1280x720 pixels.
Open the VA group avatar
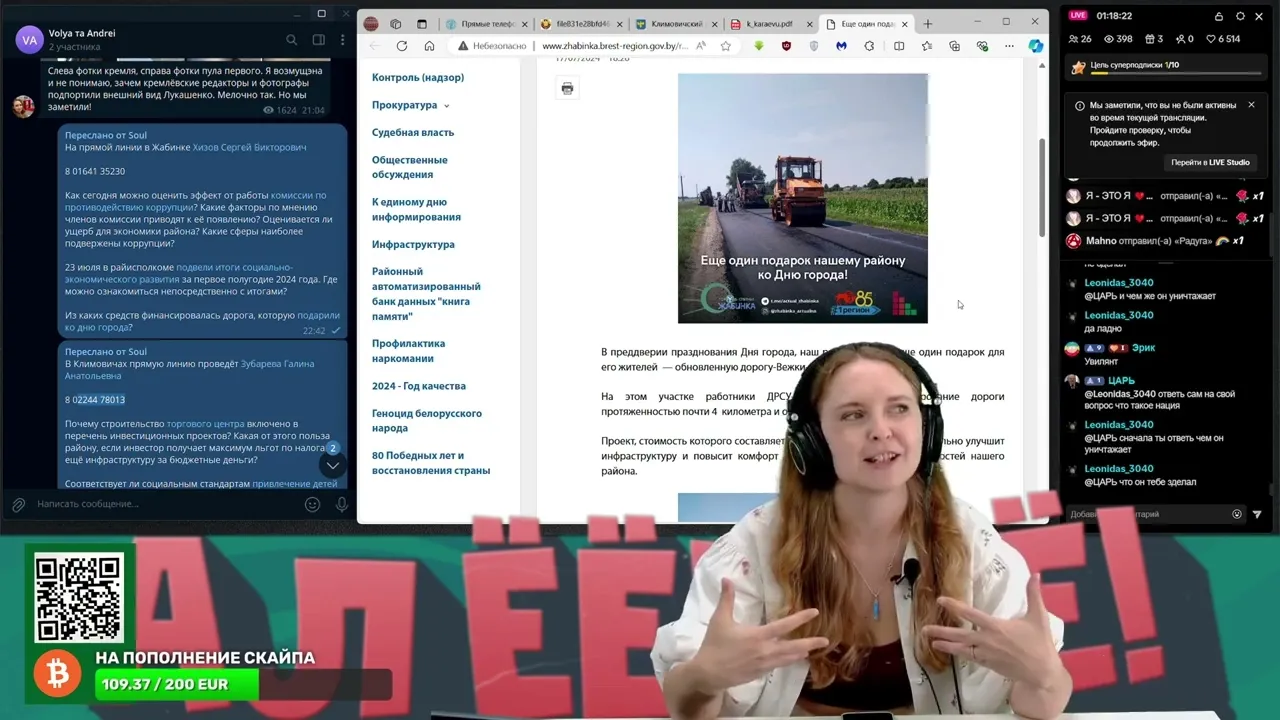(x=29, y=40)
